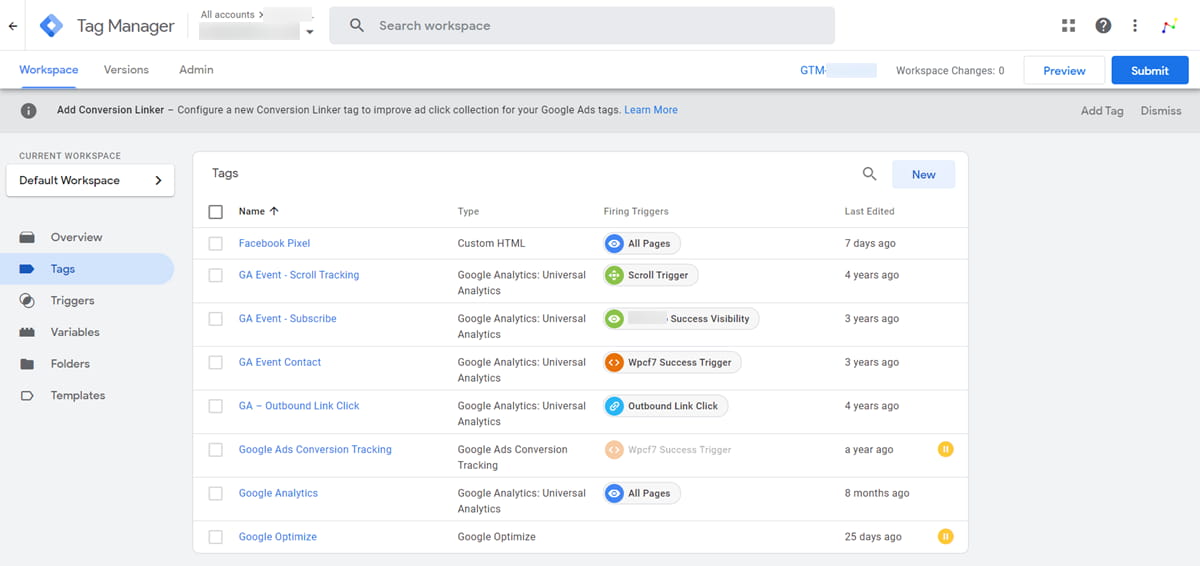This screenshot has height=566, width=1200.
Task: Click the Folders sidebar icon
Action: (28, 364)
